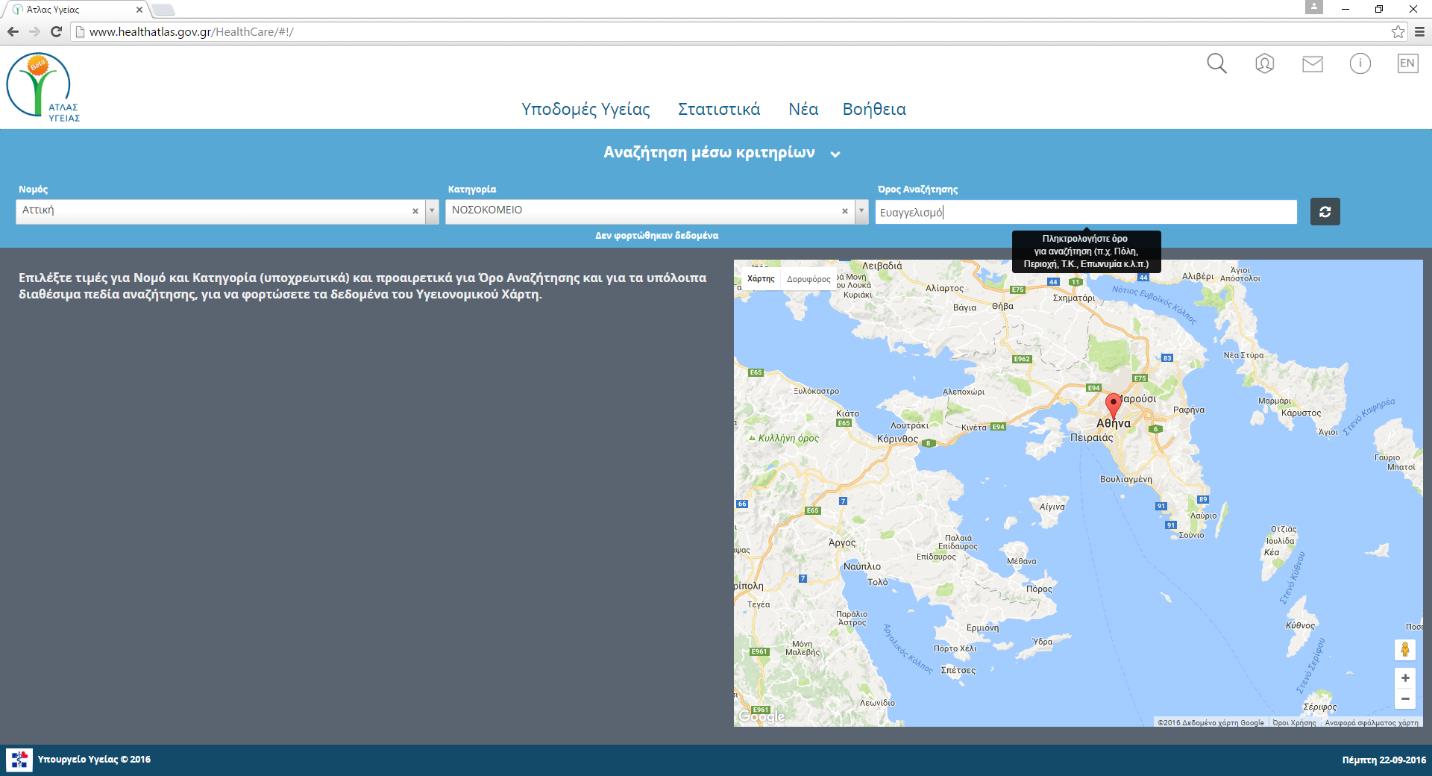Expand the Κατηγορία dropdown arrow
The width and height of the screenshot is (1432, 776).
862,211
